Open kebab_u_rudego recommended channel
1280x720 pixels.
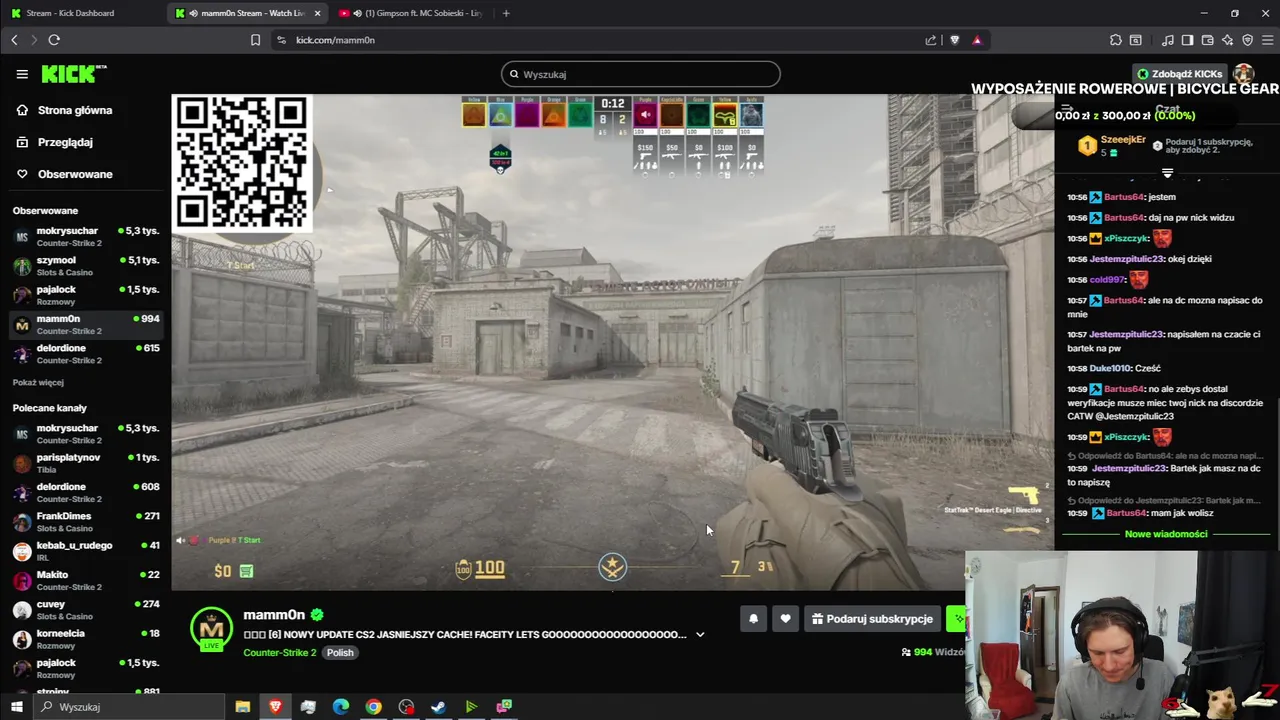[x=85, y=551]
